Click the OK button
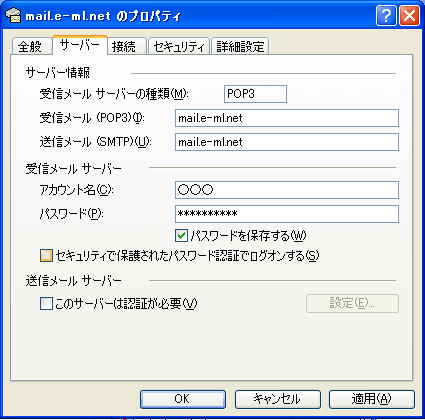 [x=183, y=399]
